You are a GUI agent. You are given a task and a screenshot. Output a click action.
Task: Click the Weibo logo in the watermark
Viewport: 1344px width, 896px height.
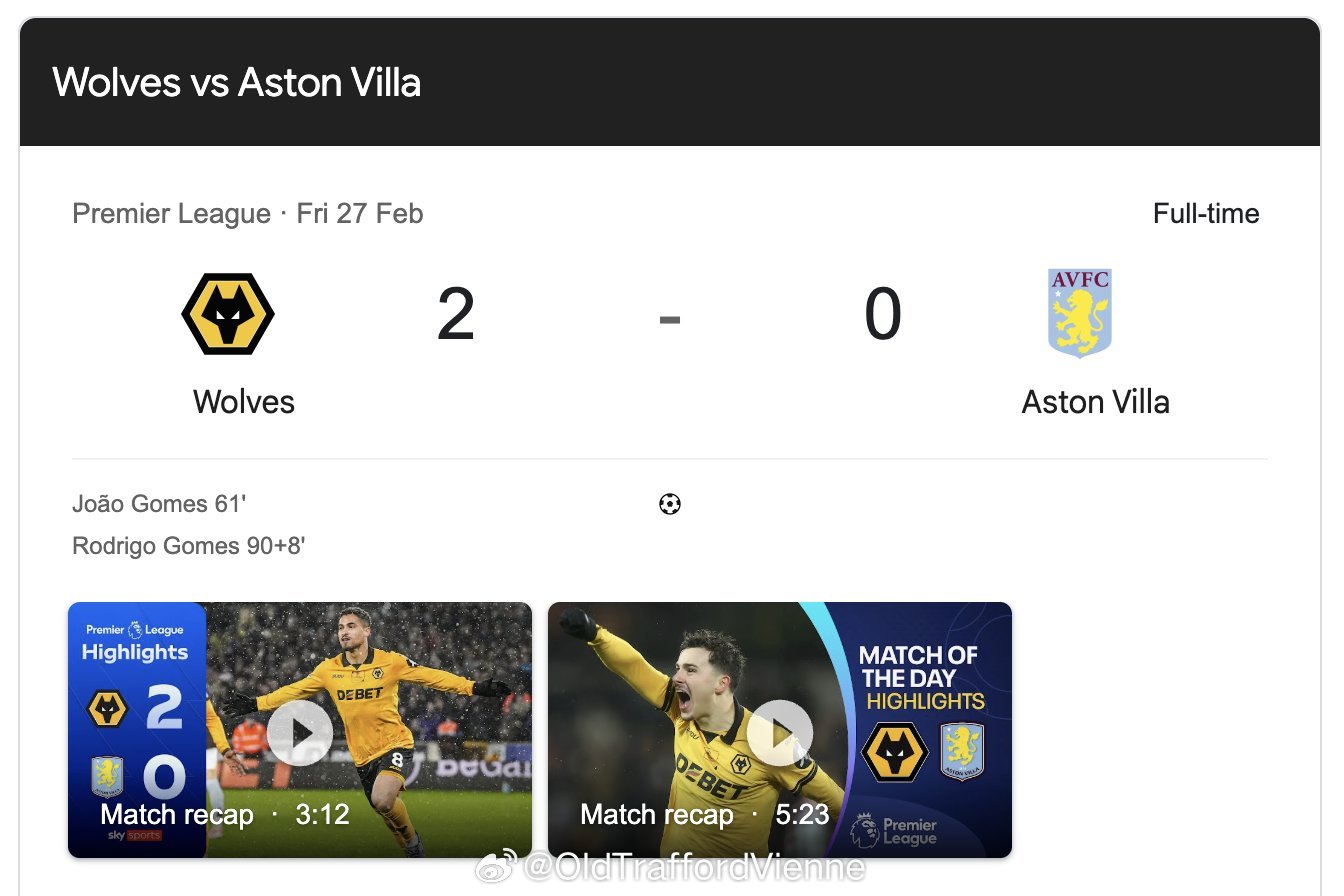(x=495, y=866)
